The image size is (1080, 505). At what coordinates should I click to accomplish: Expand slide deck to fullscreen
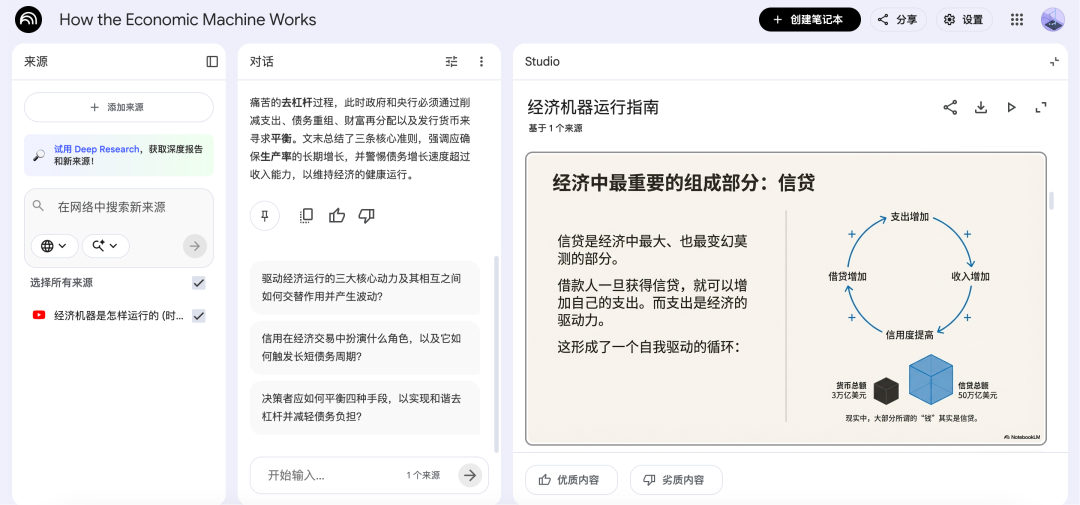tap(1041, 107)
